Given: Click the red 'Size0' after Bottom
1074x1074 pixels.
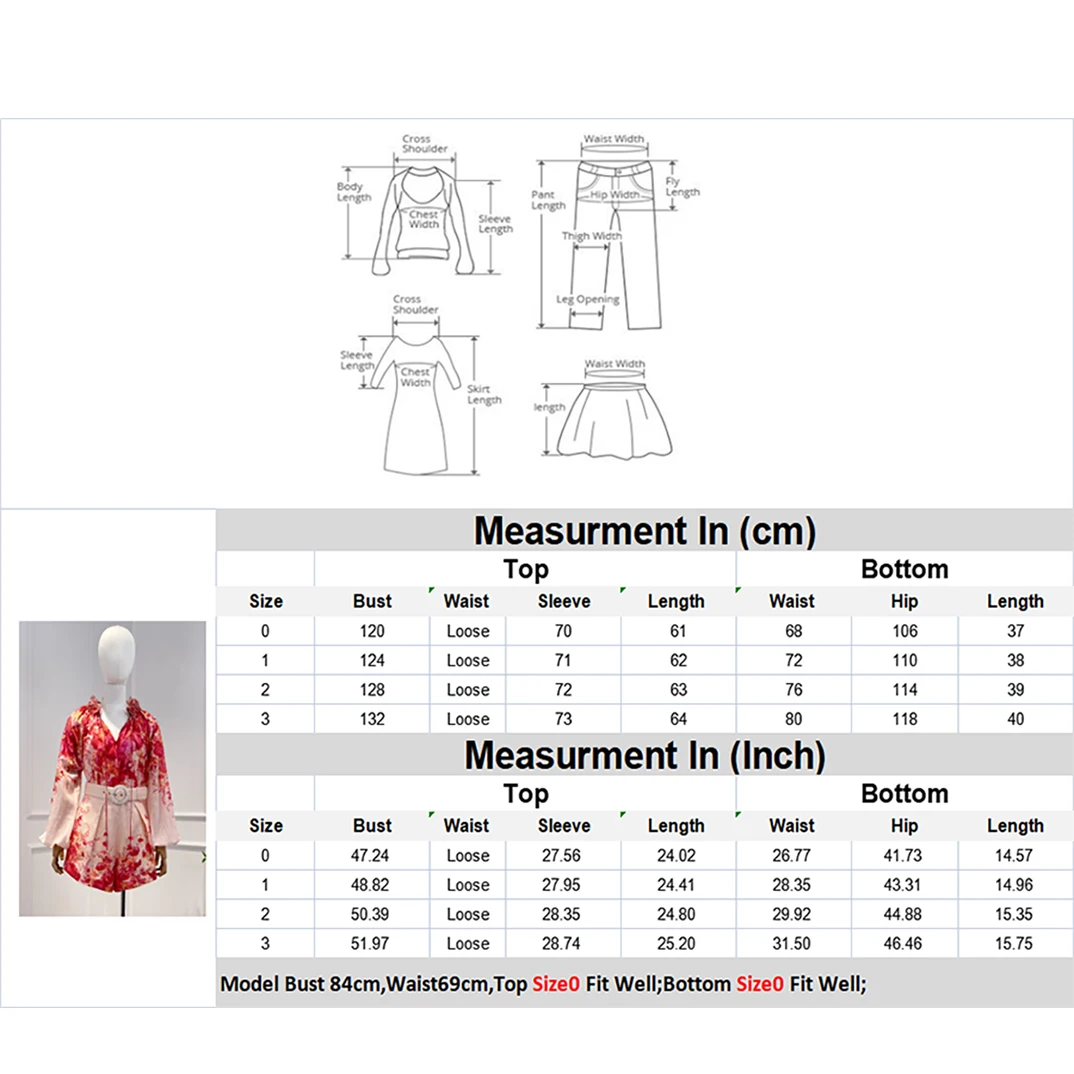Looking at the screenshot, I should point(760,985).
